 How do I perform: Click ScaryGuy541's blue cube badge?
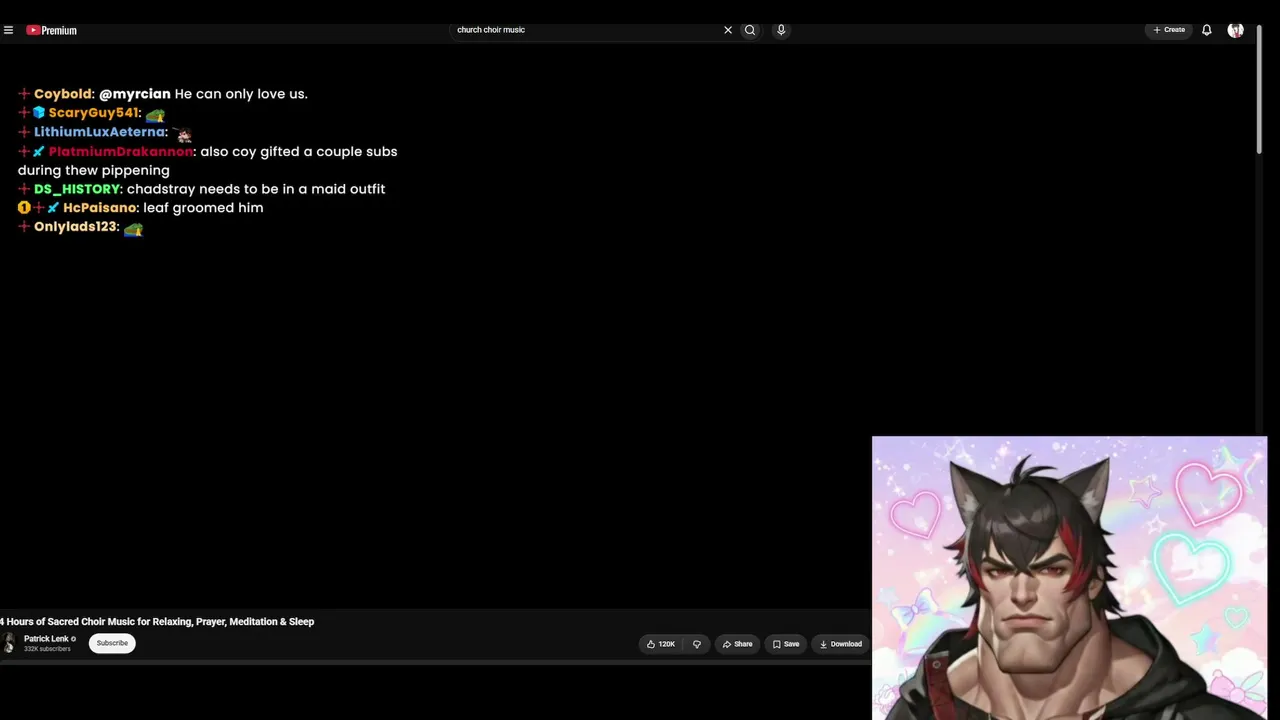39,113
